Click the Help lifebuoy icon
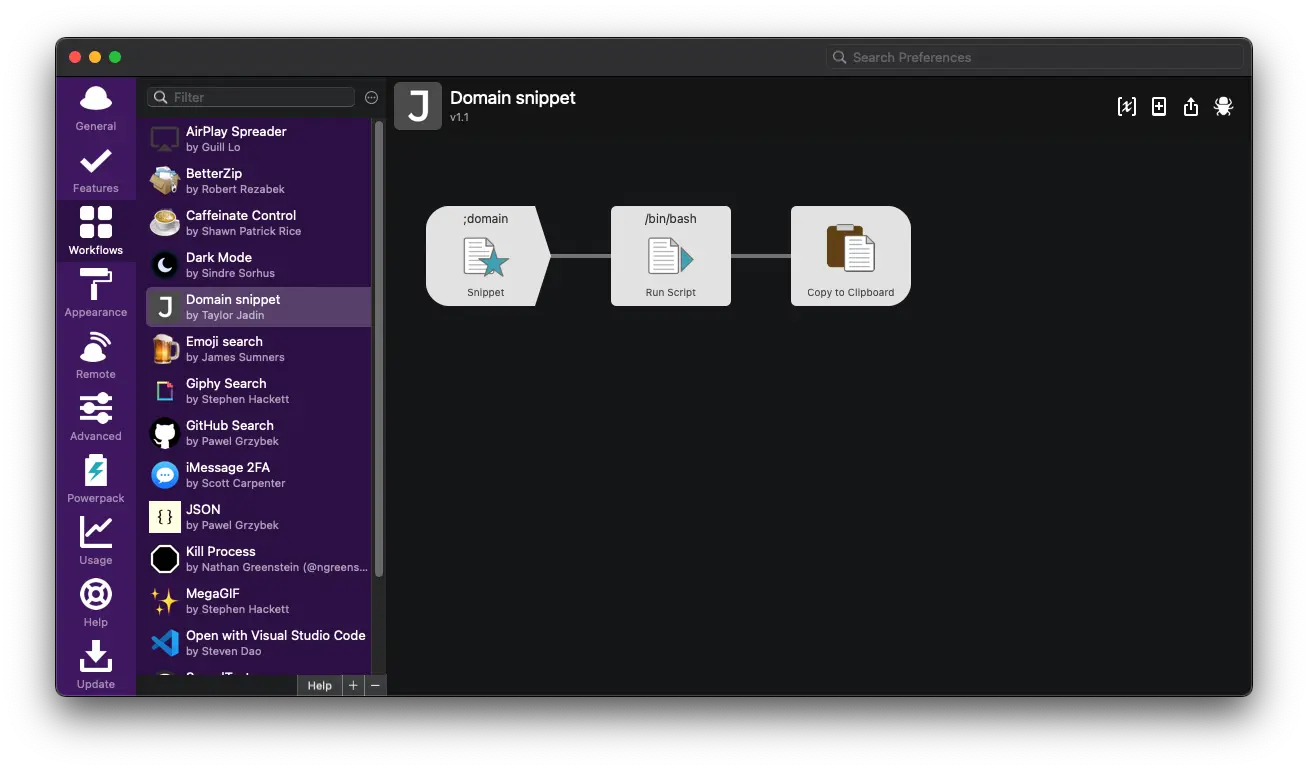1308x770 pixels. [x=96, y=594]
